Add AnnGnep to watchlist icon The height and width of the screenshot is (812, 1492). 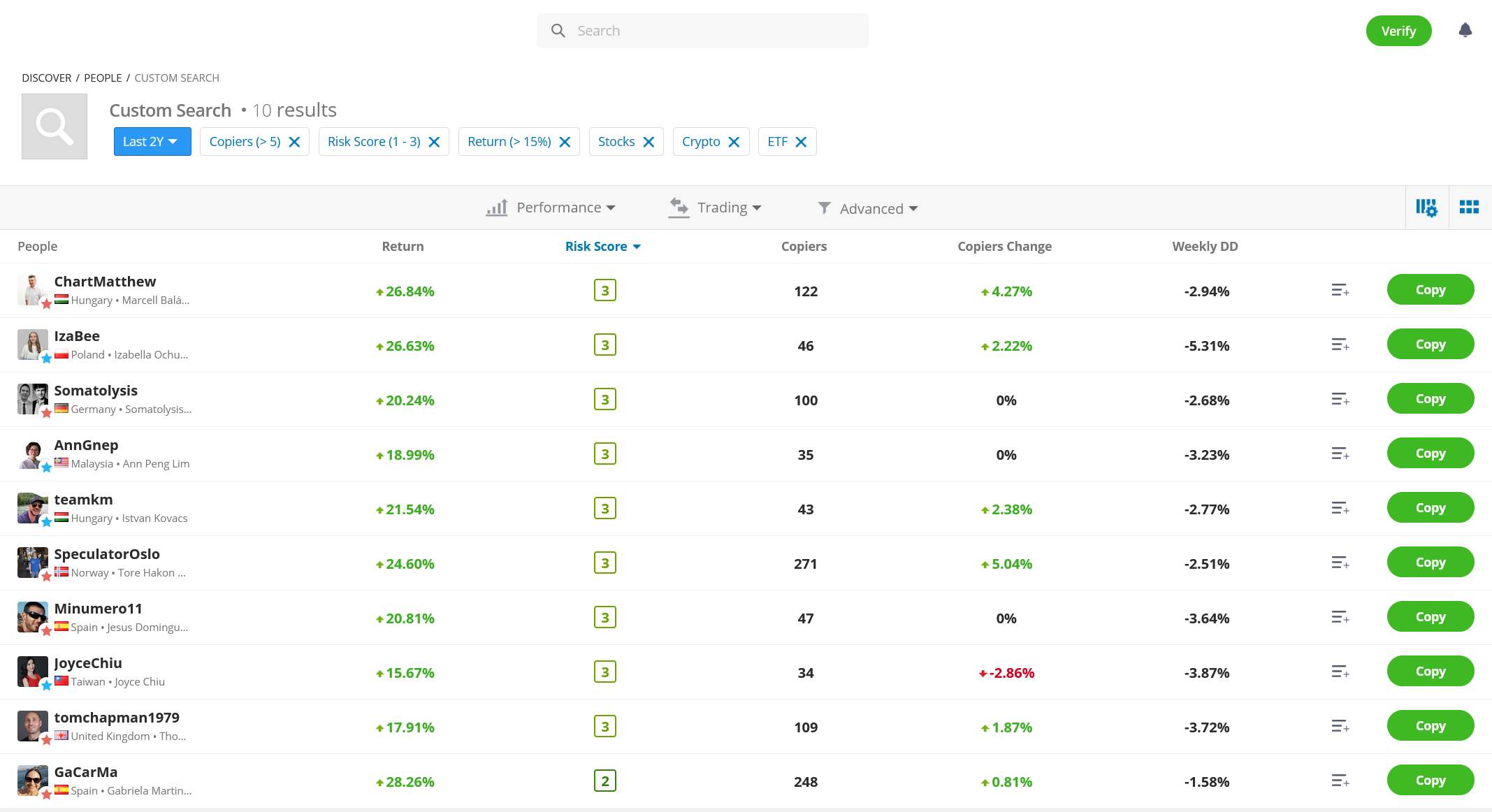coord(1340,454)
